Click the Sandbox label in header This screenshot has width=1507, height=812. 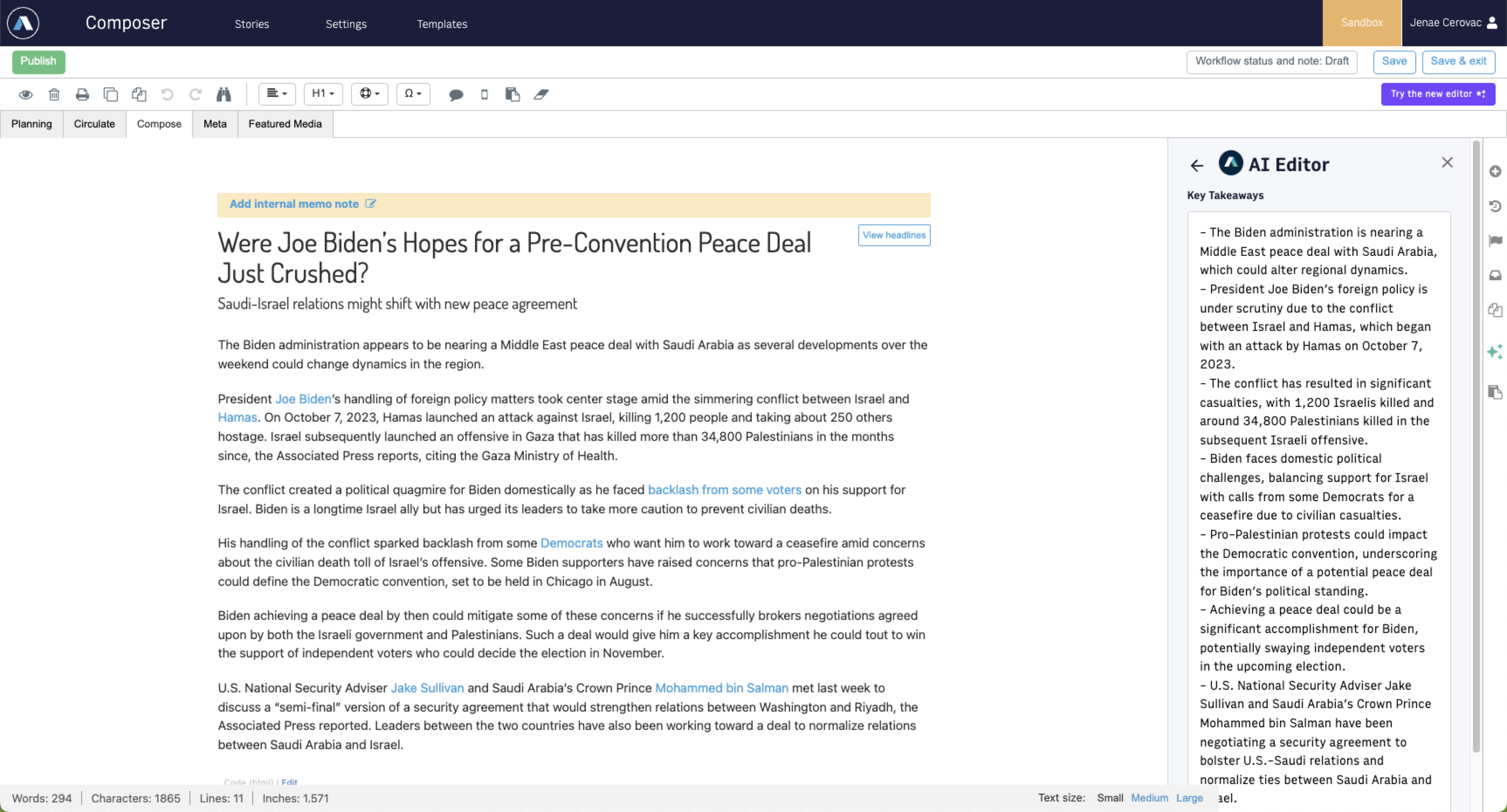pyautogui.click(x=1362, y=23)
